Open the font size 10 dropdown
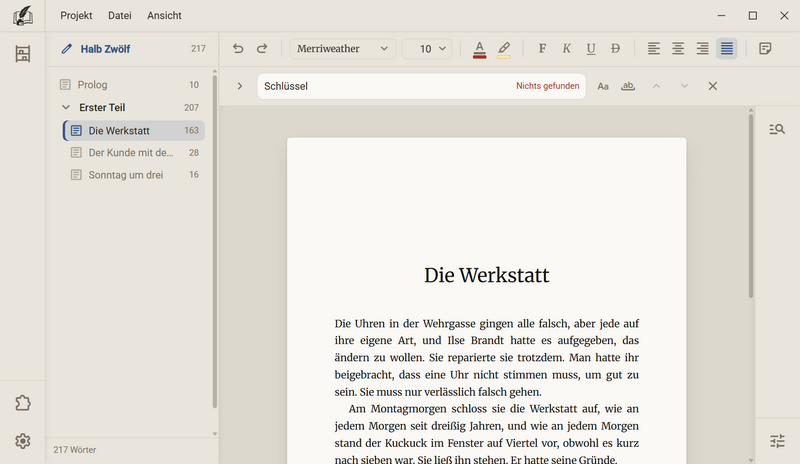The width and height of the screenshot is (800, 464). coord(427,48)
